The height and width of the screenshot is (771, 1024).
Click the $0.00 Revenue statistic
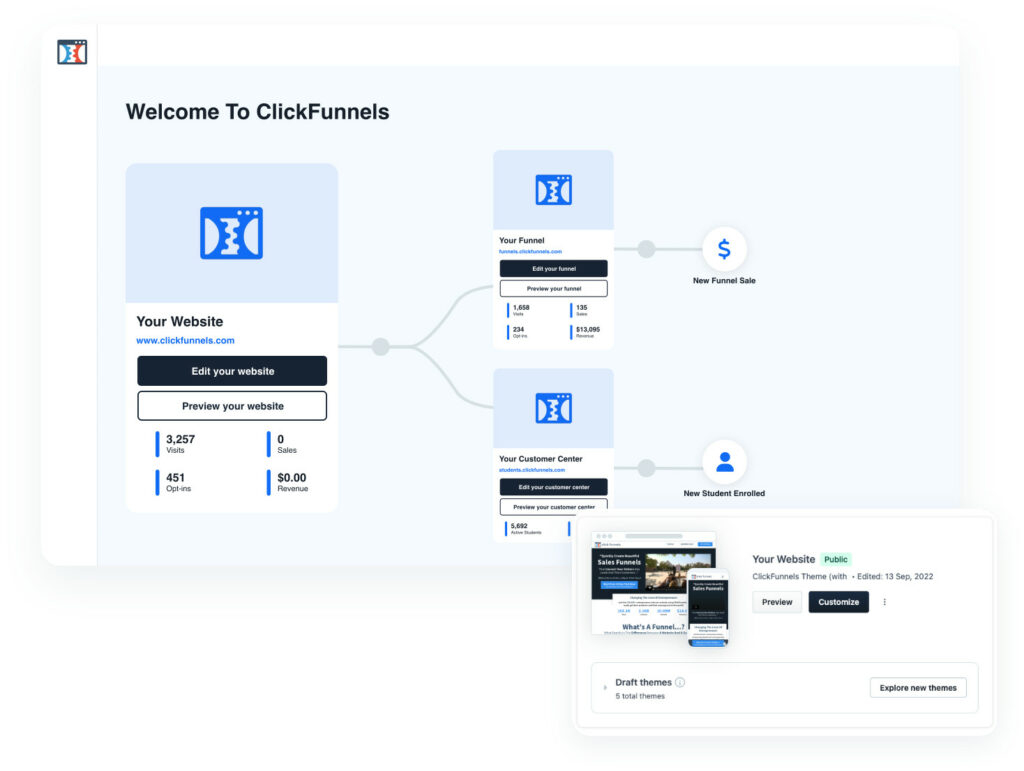287,482
